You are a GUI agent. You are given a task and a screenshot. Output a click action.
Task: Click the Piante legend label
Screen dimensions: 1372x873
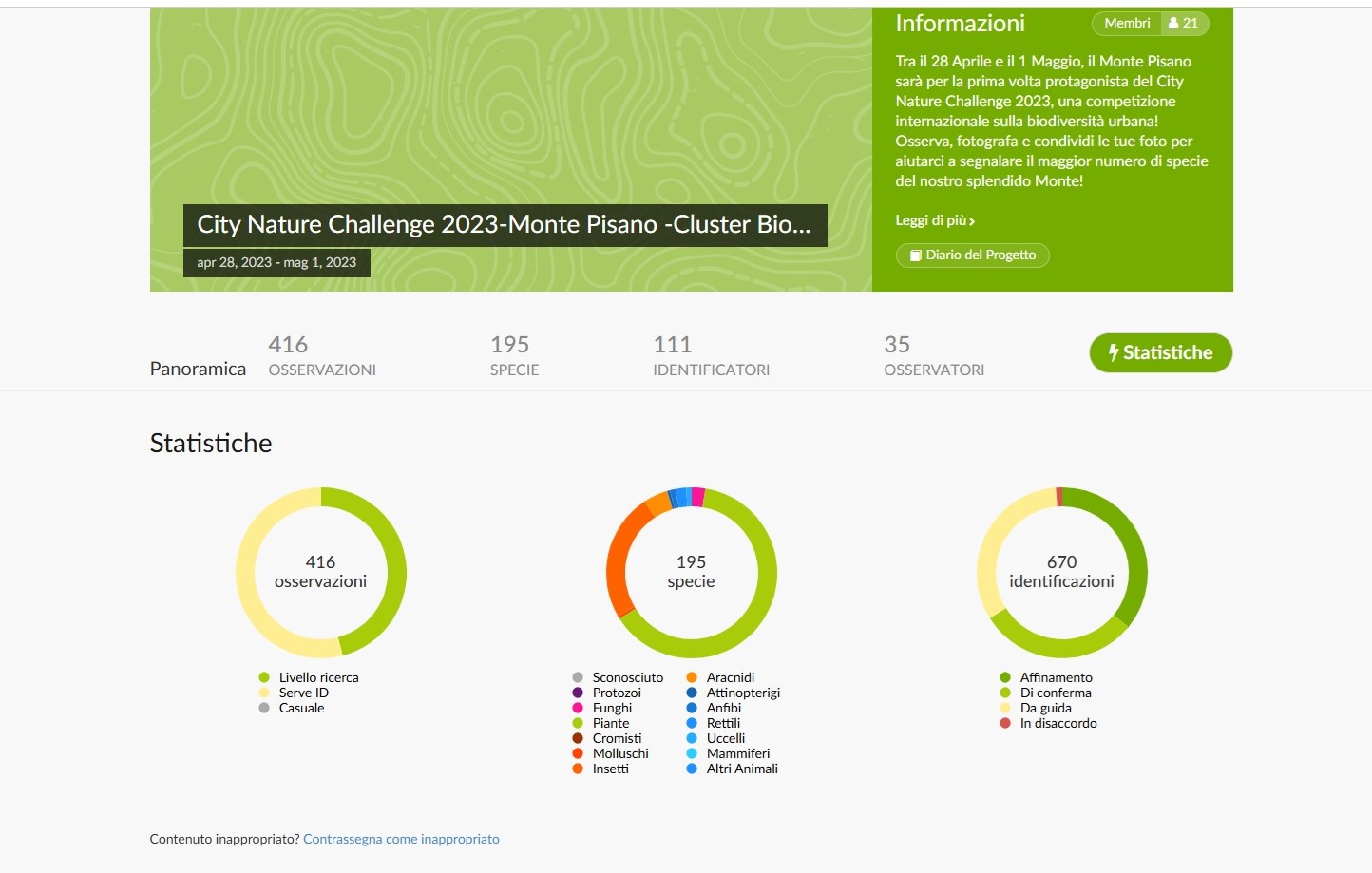(x=611, y=723)
